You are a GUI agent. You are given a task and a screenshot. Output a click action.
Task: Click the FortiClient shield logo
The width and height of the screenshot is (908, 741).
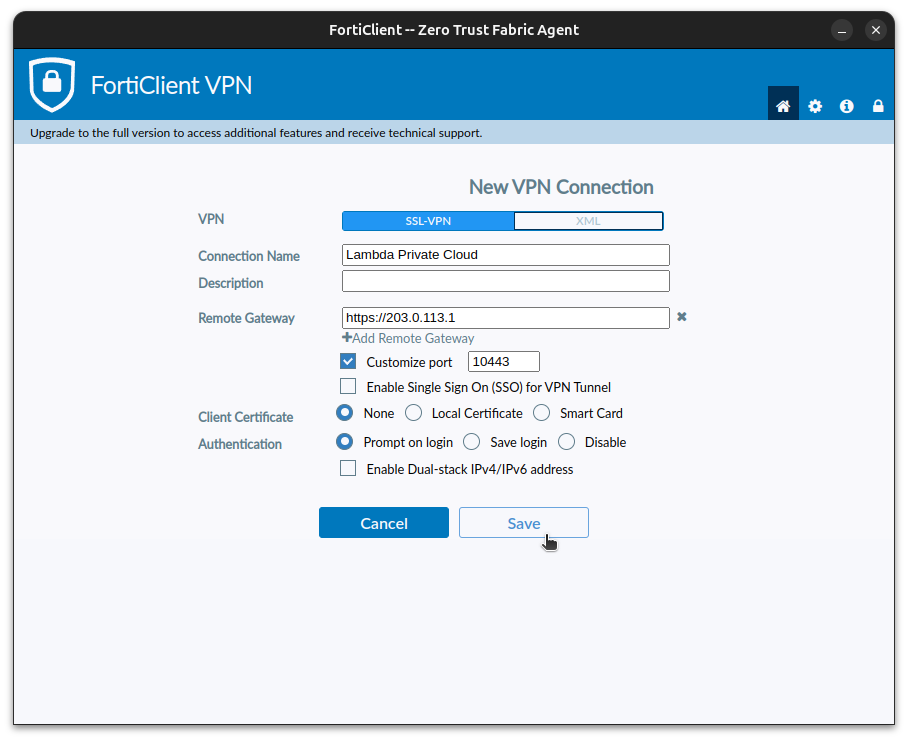(52, 84)
